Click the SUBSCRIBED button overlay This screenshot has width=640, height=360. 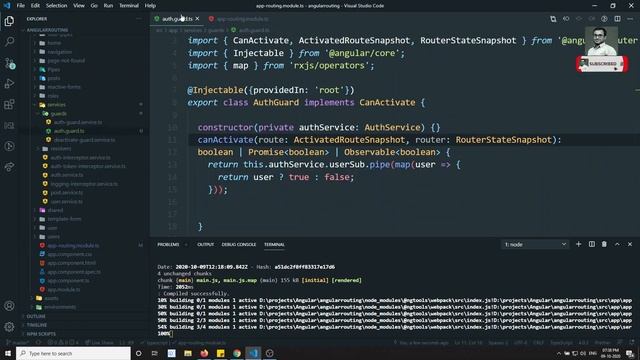coord(602,64)
